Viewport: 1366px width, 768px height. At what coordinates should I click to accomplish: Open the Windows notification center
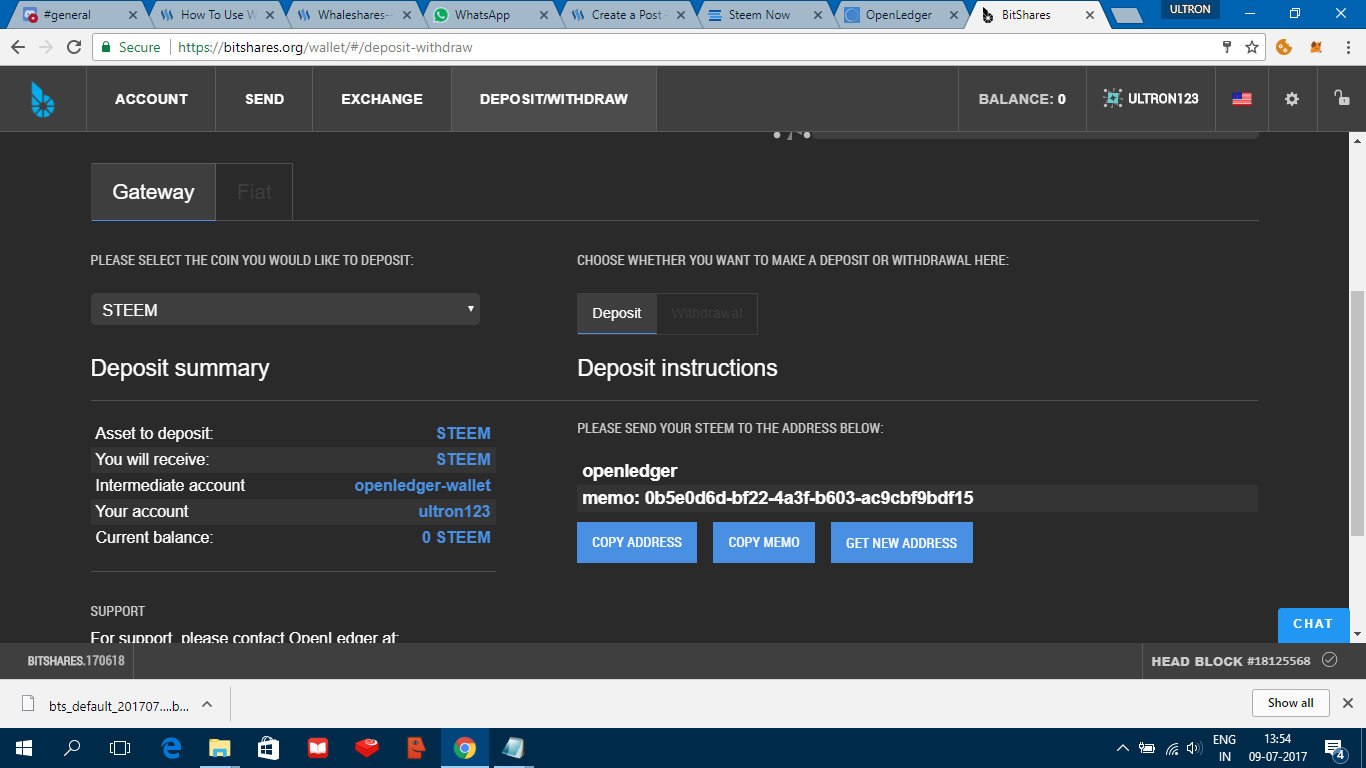coord(1334,748)
